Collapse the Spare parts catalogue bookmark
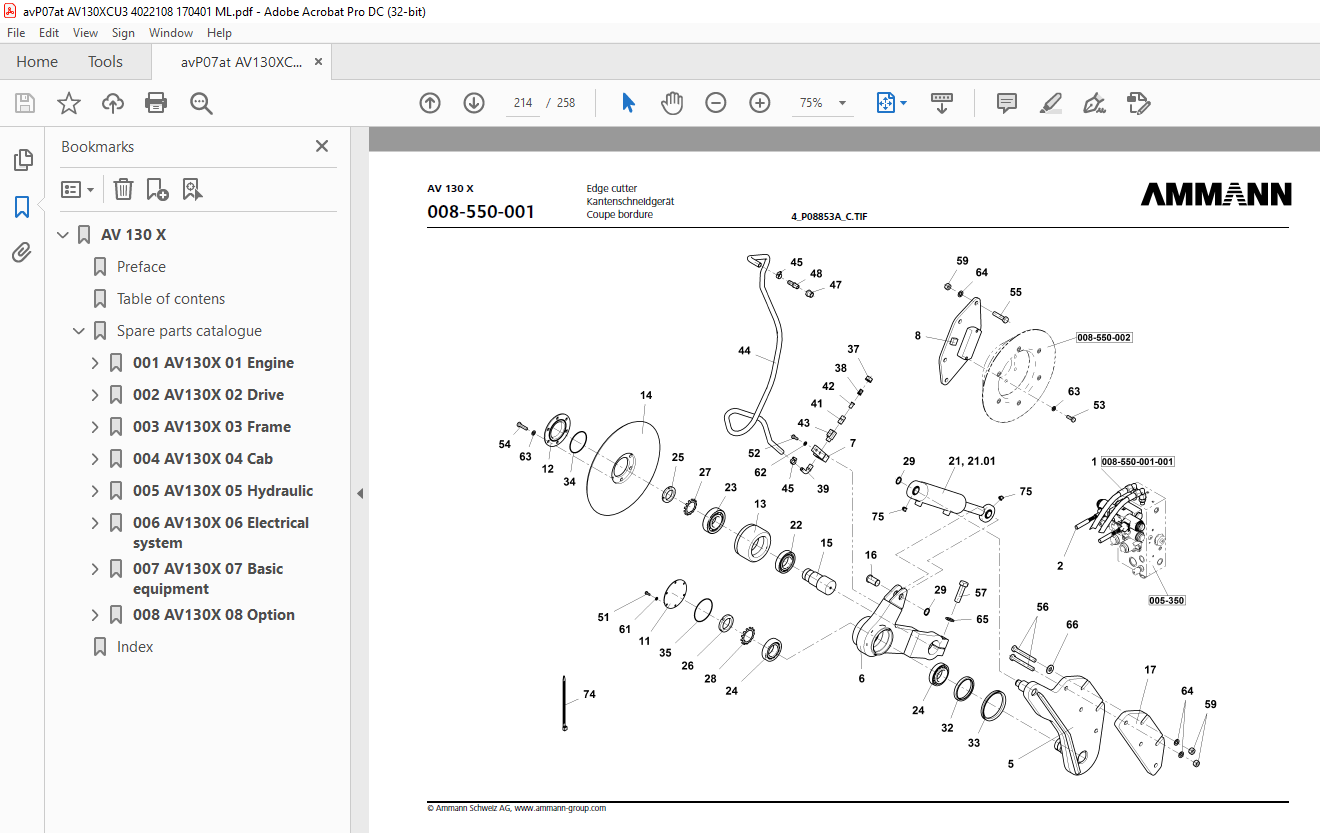 [x=79, y=331]
